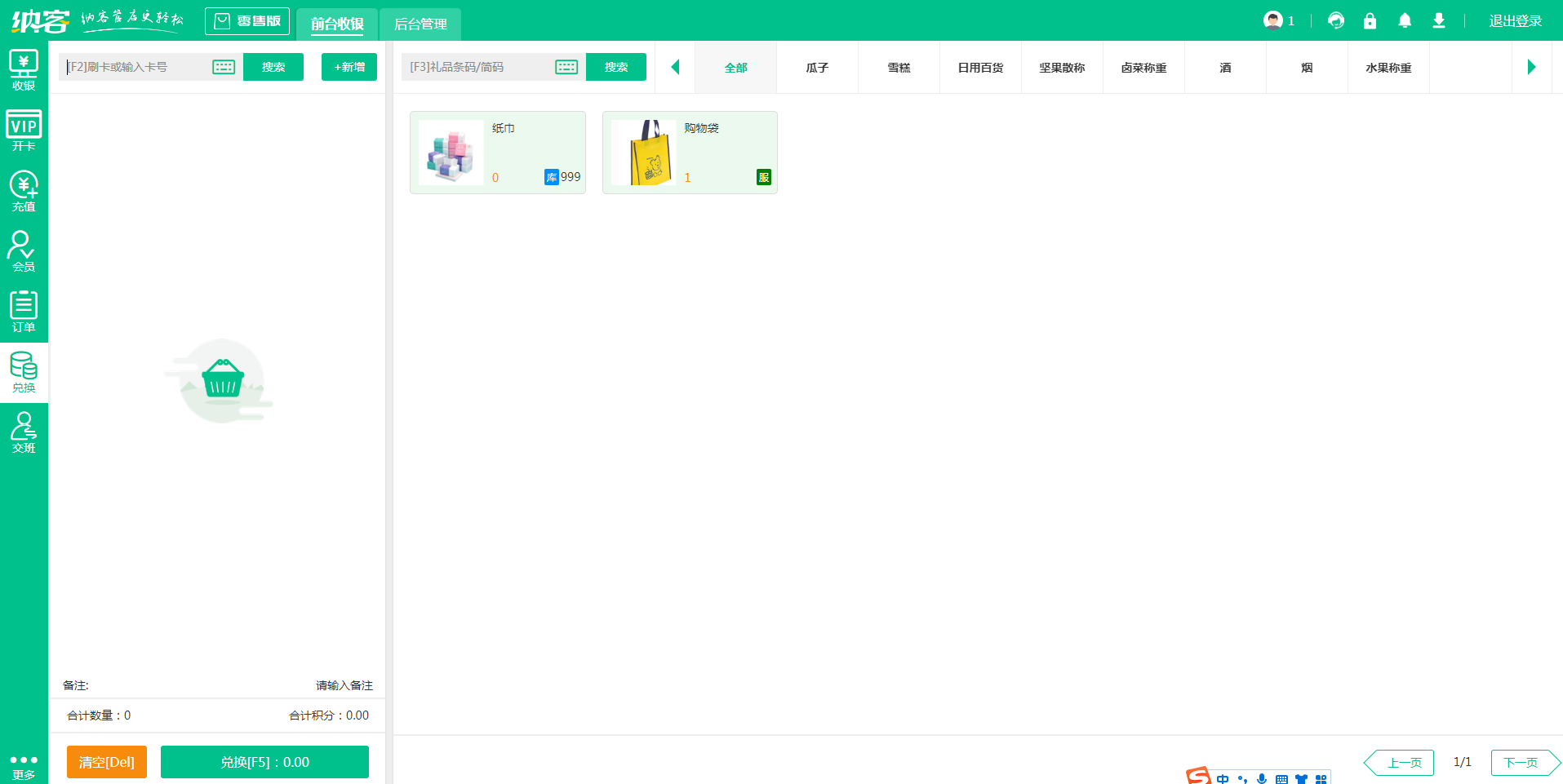The width and height of the screenshot is (1563, 784).
Task: Click the orange 清空[Del] button
Action: [107, 762]
